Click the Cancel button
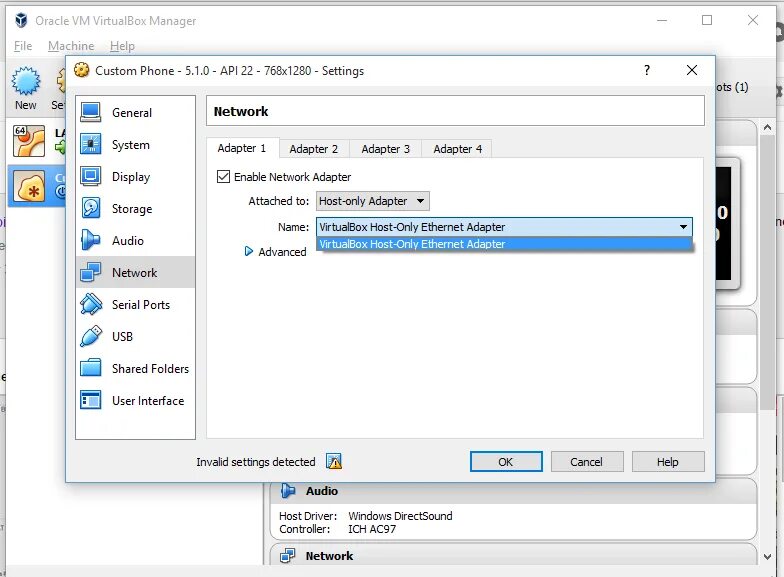Screen dimensions: 784x577 pyautogui.click(x=587, y=462)
